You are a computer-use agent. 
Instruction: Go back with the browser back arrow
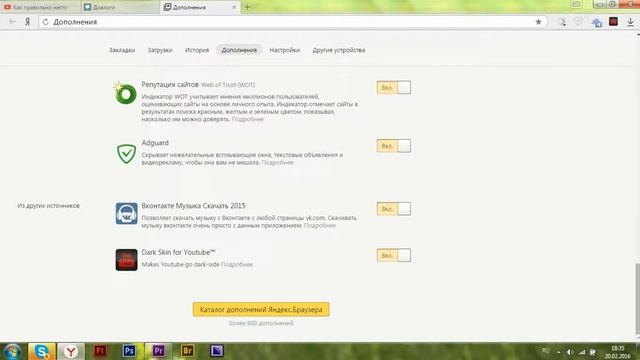[12, 22]
